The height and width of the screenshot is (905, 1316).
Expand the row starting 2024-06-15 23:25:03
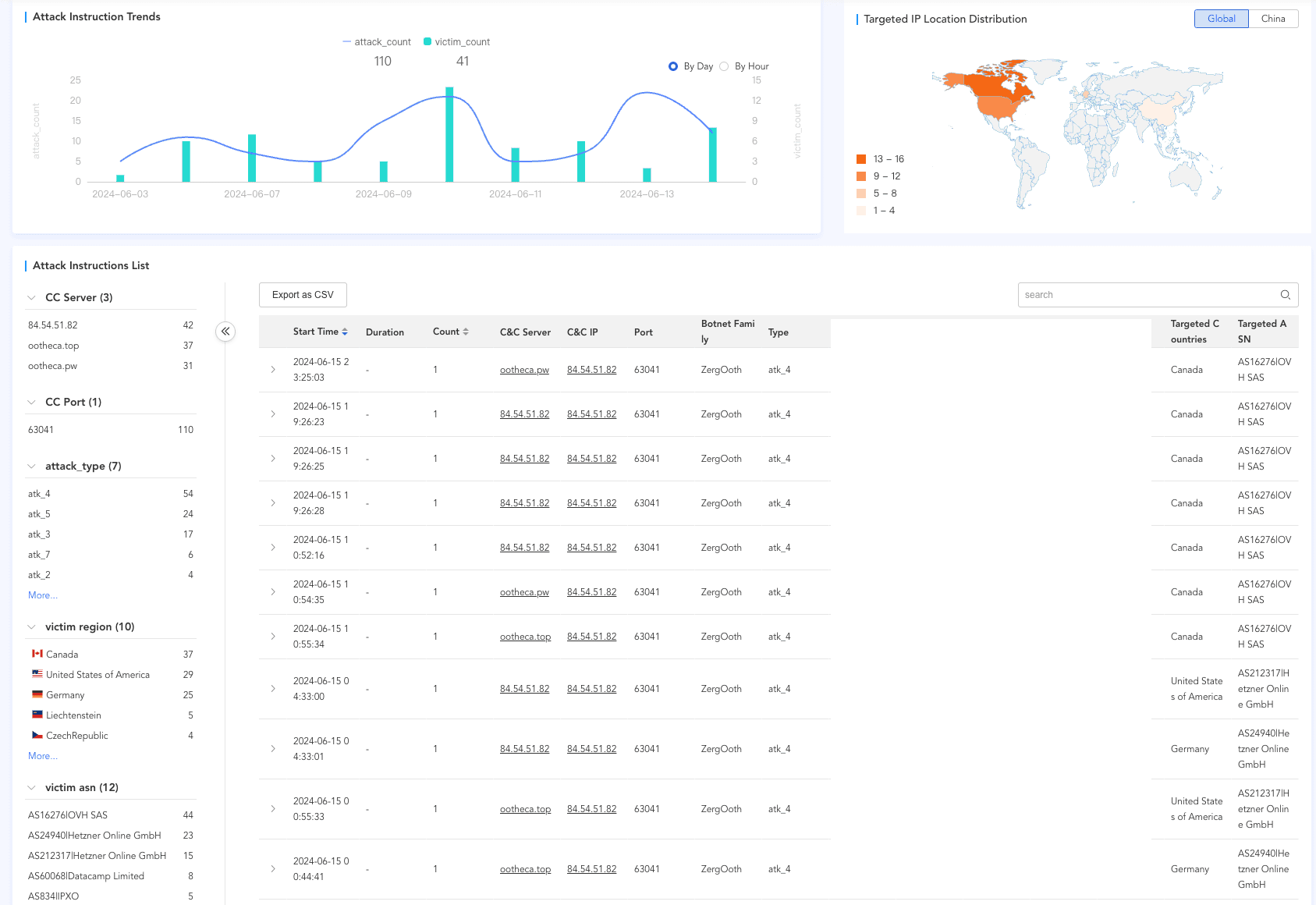273,370
